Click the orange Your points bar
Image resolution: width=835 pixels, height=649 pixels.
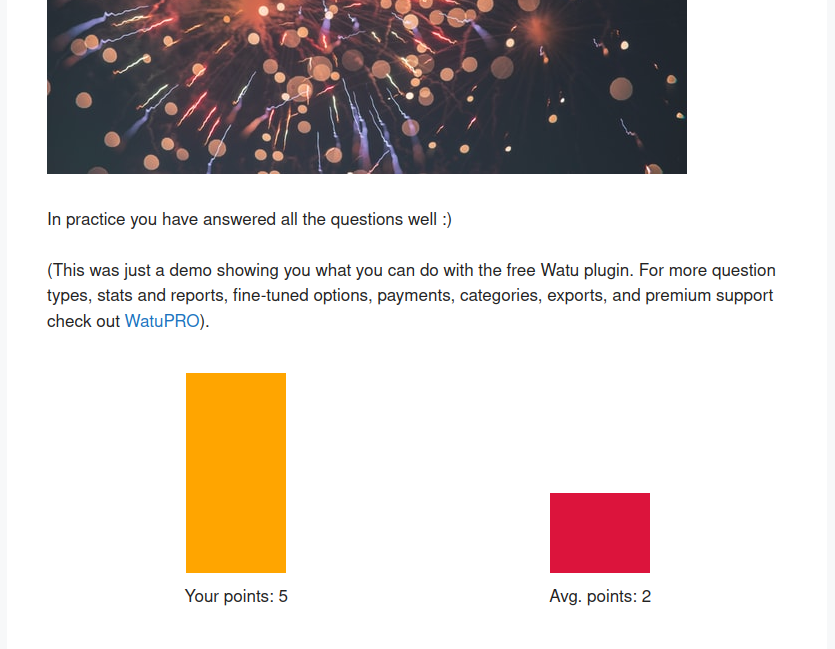click(x=236, y=473)
